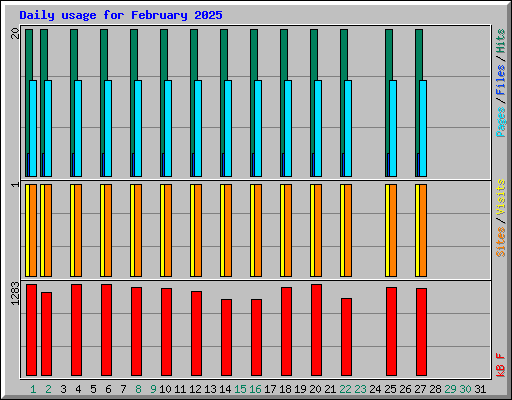Click the red KB bar for day 14

pyautogui.click(x=226, y=337)
